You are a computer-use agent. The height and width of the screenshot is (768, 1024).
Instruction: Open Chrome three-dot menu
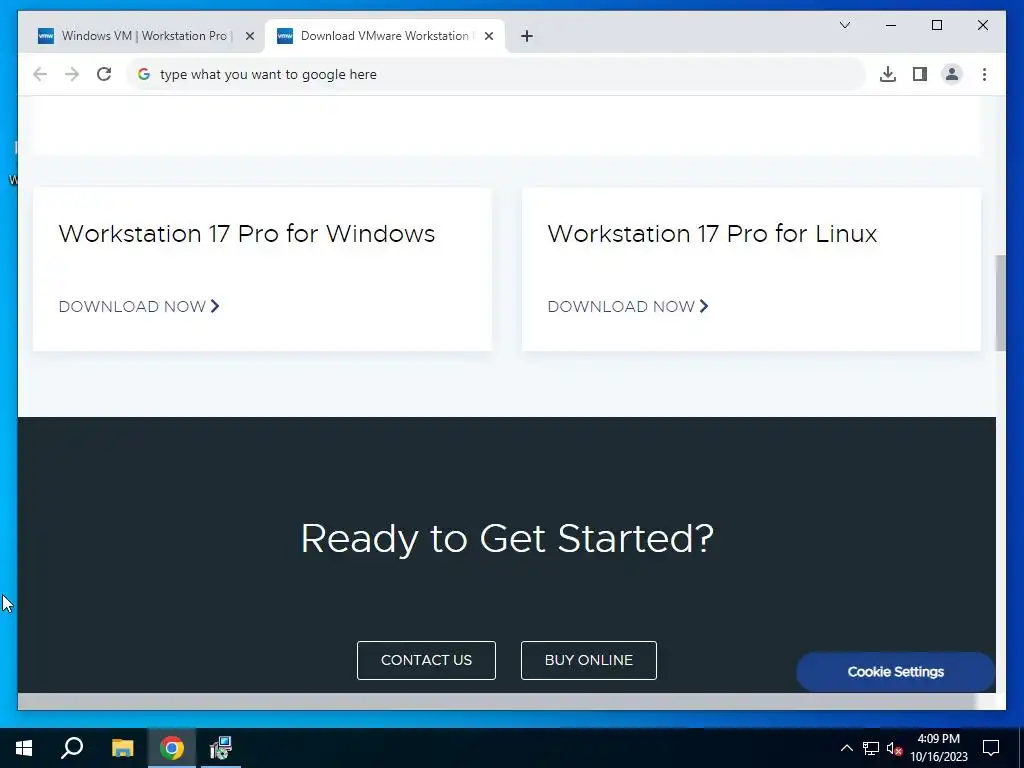(984, 74)
